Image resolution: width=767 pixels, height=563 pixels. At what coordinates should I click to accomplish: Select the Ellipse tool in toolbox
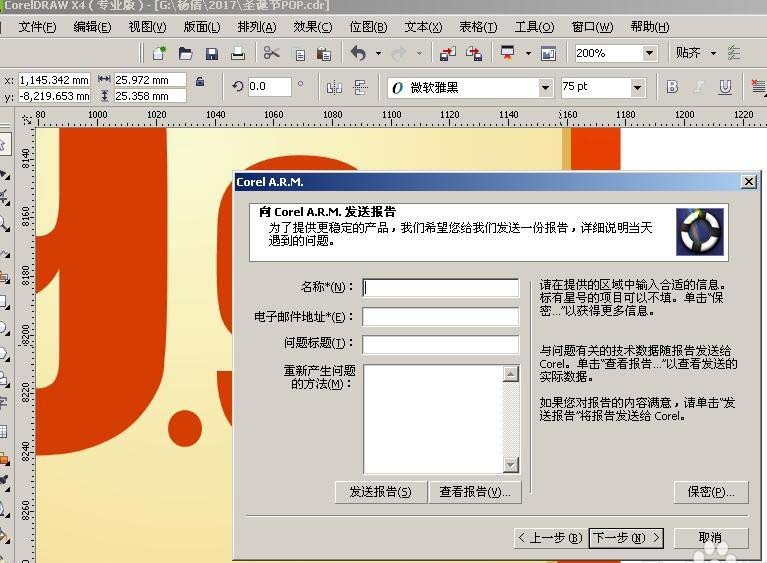4,328
